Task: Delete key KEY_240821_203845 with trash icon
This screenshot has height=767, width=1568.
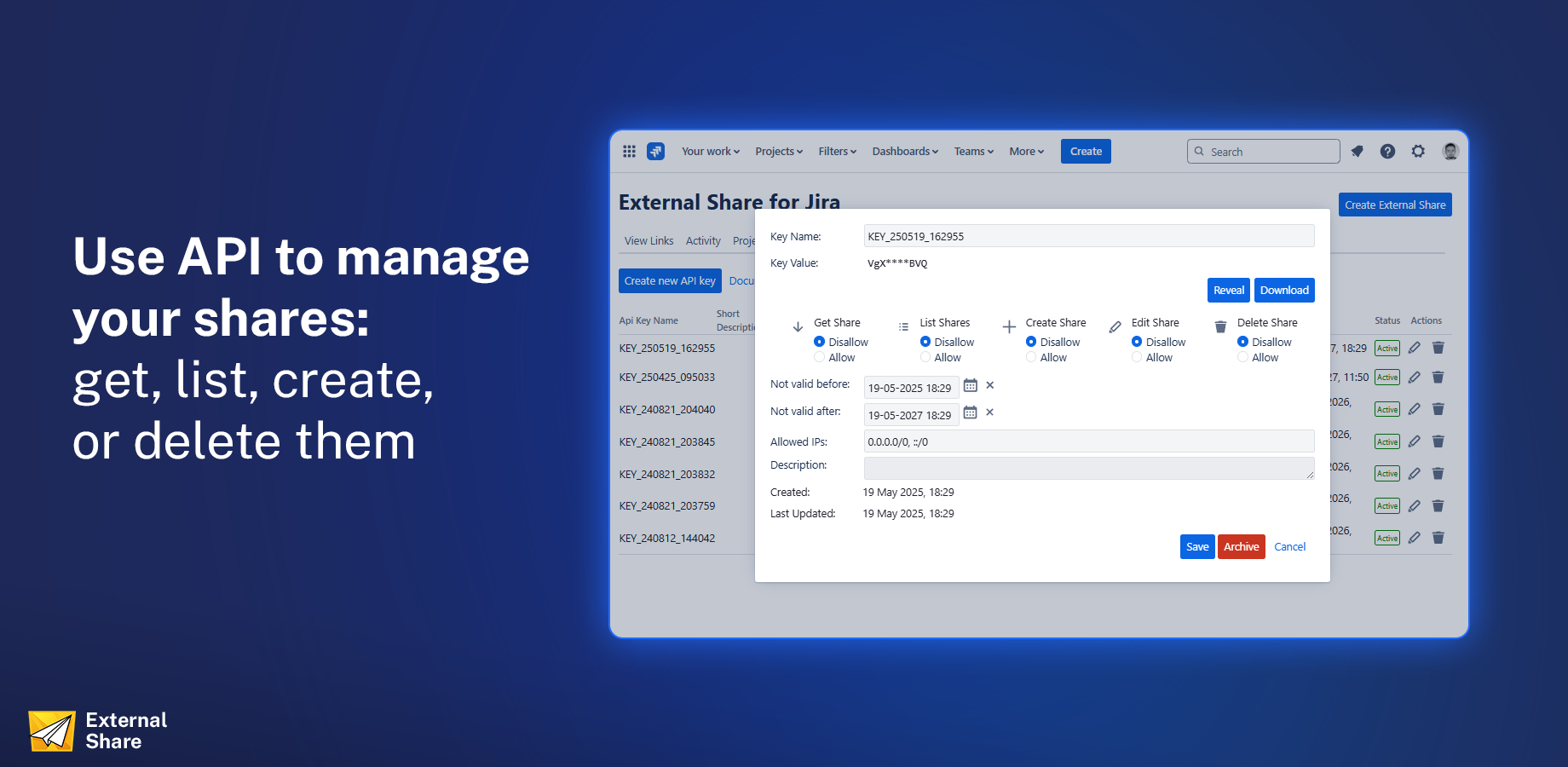Action: click(x=1438, y=441)
